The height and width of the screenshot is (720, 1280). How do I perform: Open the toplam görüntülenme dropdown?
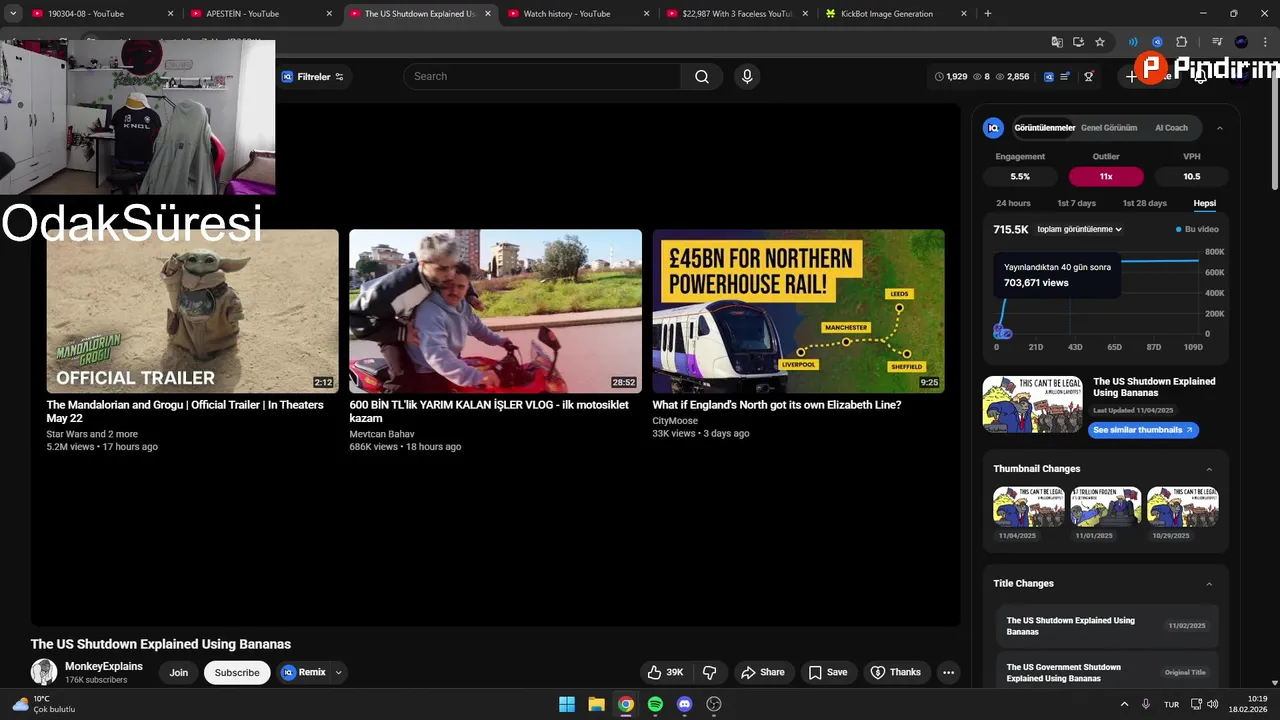[x=1079, y=229]
